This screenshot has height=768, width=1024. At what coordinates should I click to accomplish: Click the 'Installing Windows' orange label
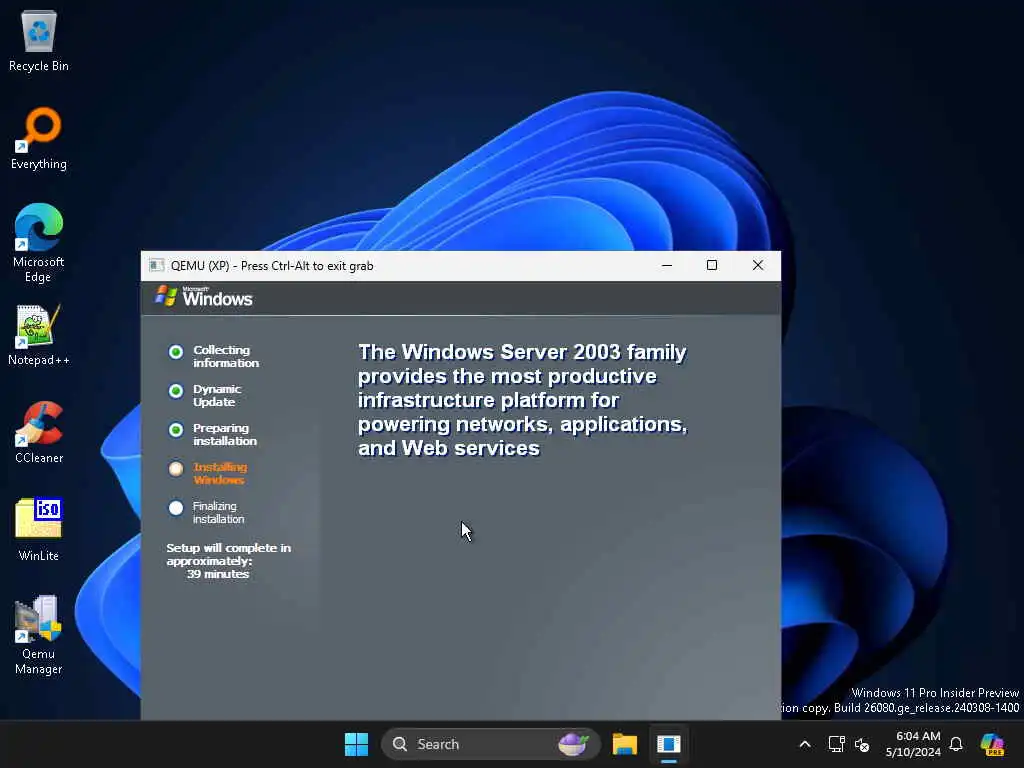219,473
